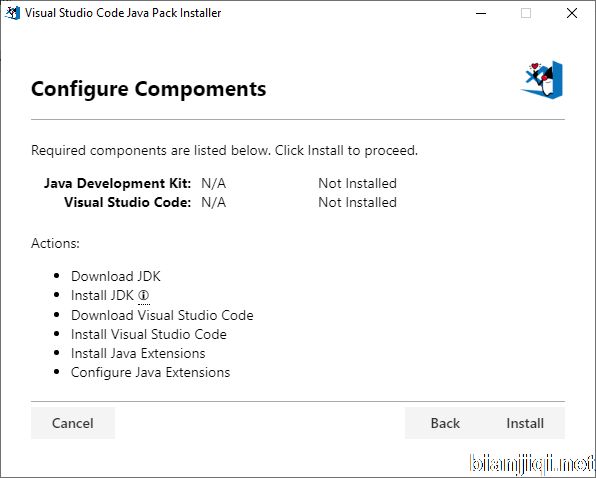
Task: Select the Download Visual Studio Code action
Action: [162, 315]
